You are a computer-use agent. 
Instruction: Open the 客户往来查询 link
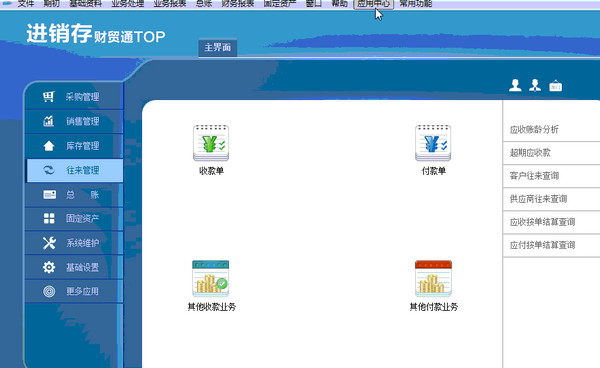pyautogui.click(x=534, y=176)
